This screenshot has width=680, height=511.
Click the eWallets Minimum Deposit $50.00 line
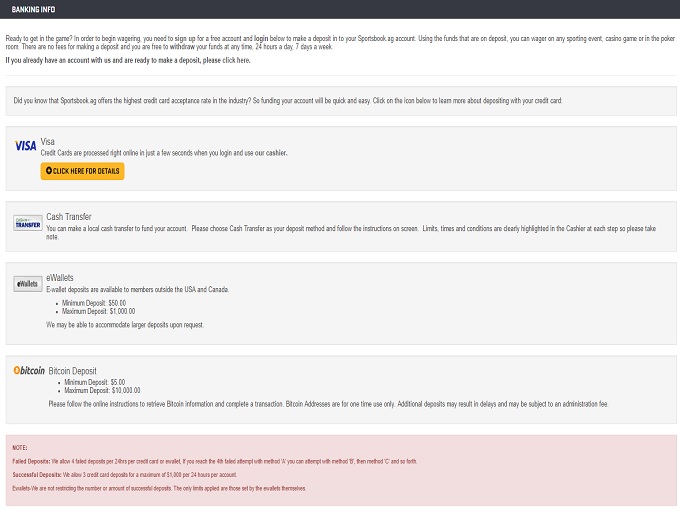(x=94, y=303)
